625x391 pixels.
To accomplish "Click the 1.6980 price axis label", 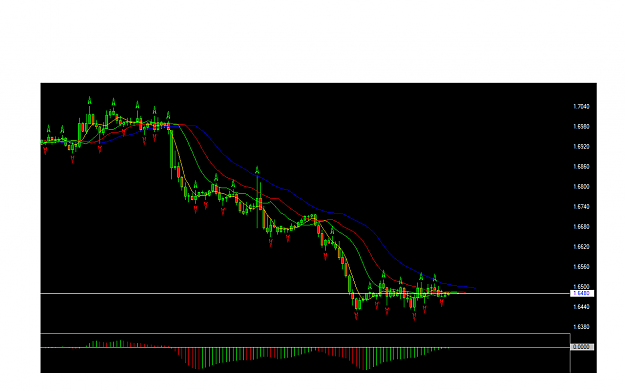I will click(581, 126).
